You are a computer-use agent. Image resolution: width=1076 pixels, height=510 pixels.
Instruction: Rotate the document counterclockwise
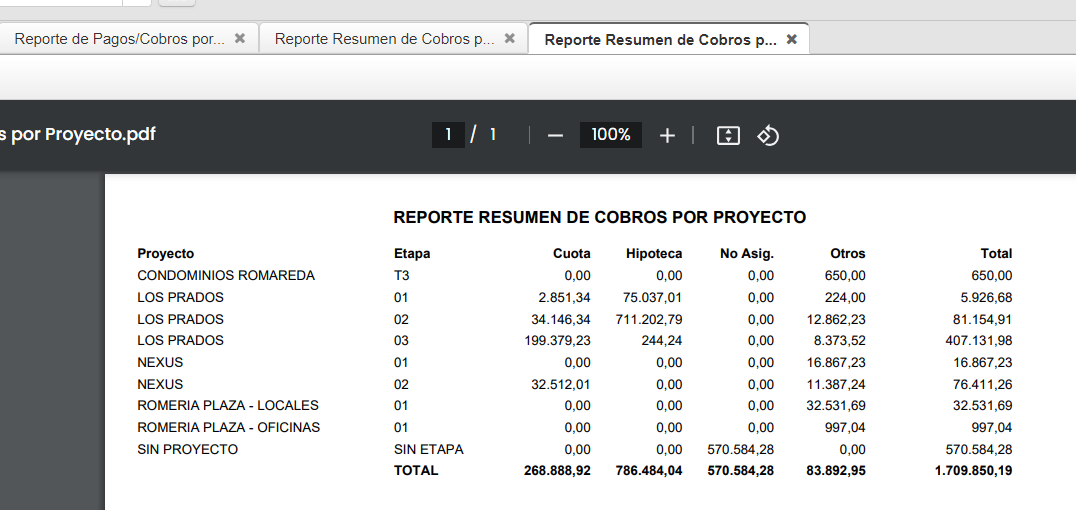click(x=768, y=135)
